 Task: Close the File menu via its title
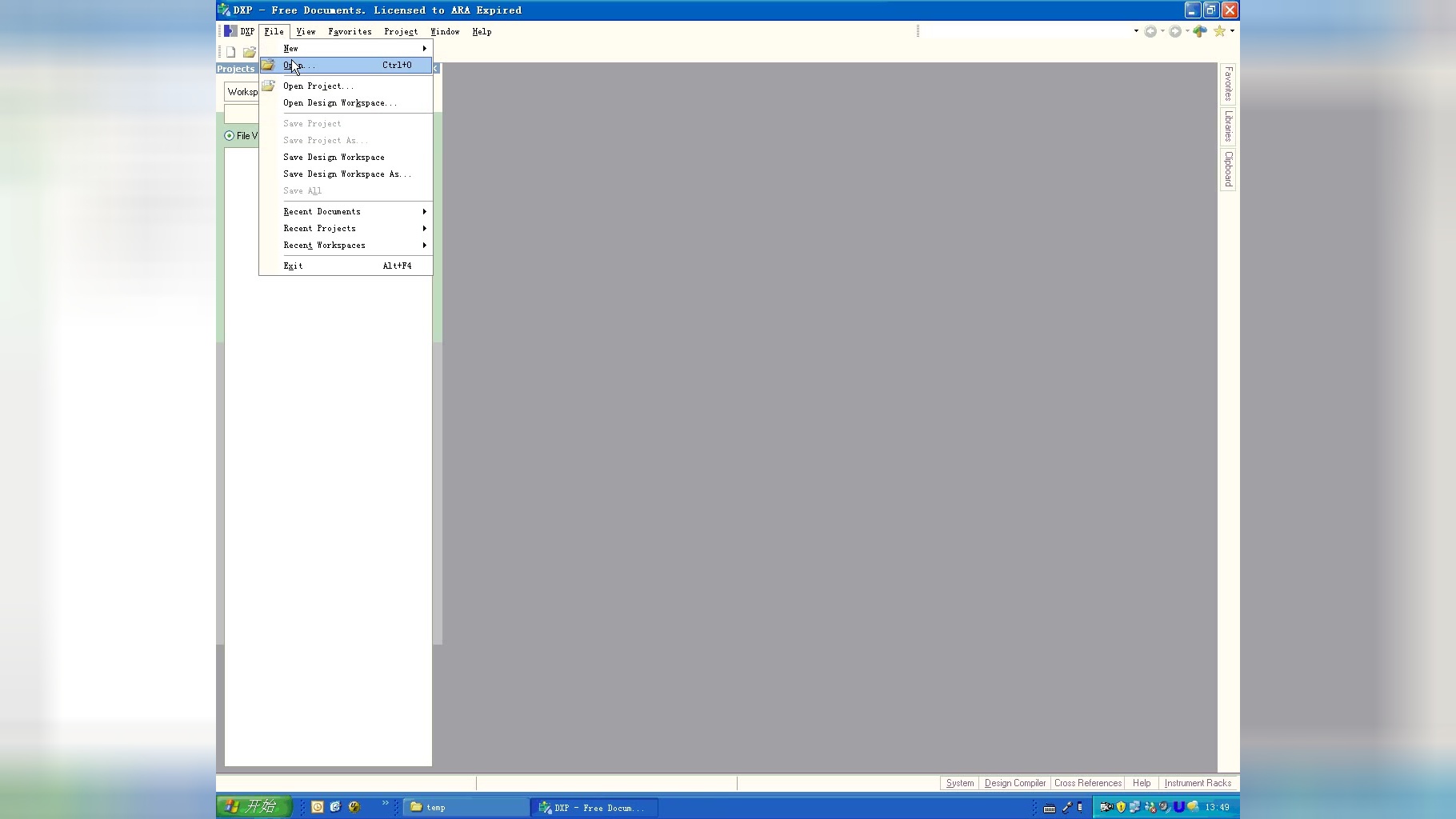[x=274, y=32]
